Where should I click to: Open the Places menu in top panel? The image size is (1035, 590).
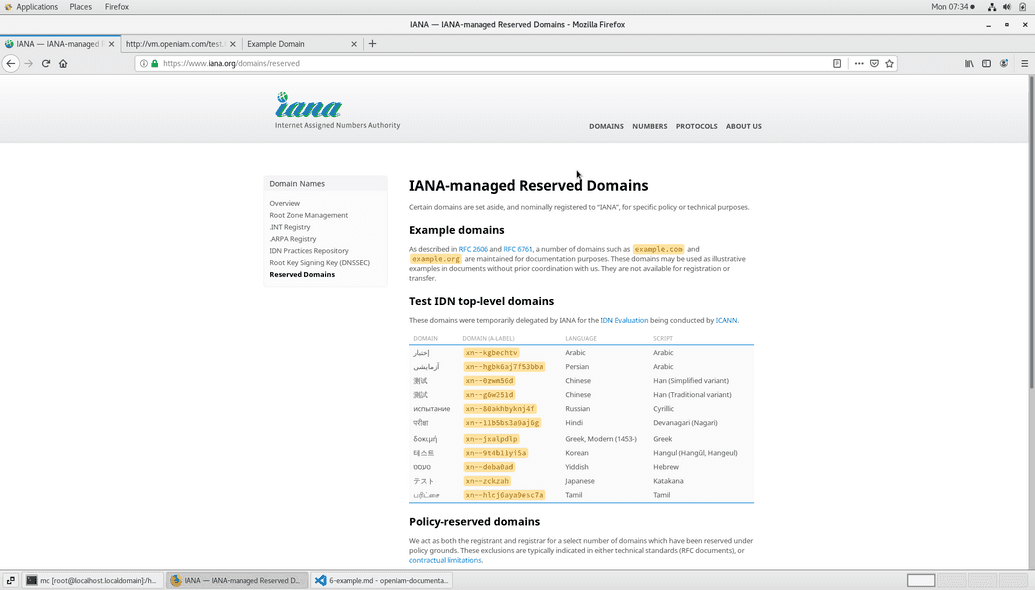pos(81,7)
